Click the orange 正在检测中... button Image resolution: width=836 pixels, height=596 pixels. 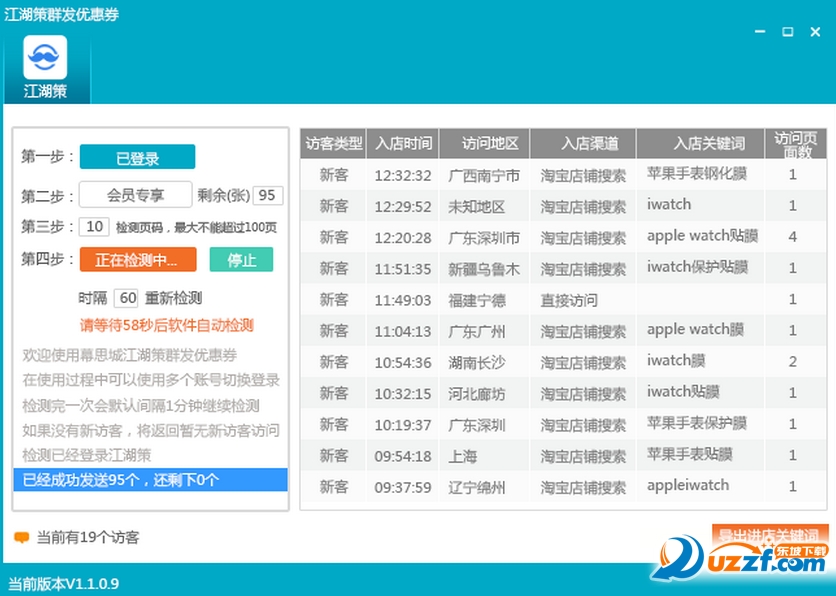pos(138,260)
